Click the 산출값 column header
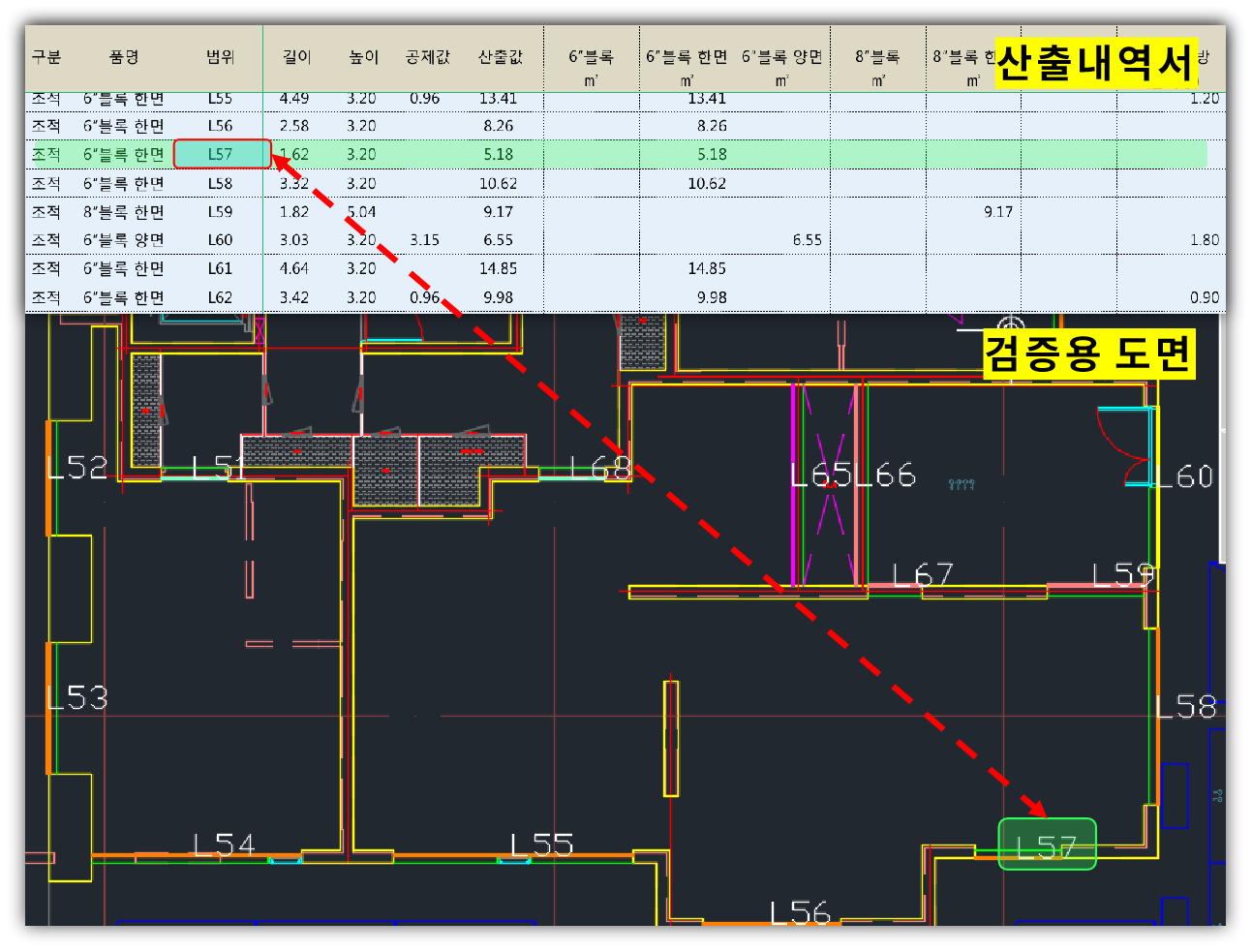This screenshot has width=1252, height=952. [x=500, y=57]
